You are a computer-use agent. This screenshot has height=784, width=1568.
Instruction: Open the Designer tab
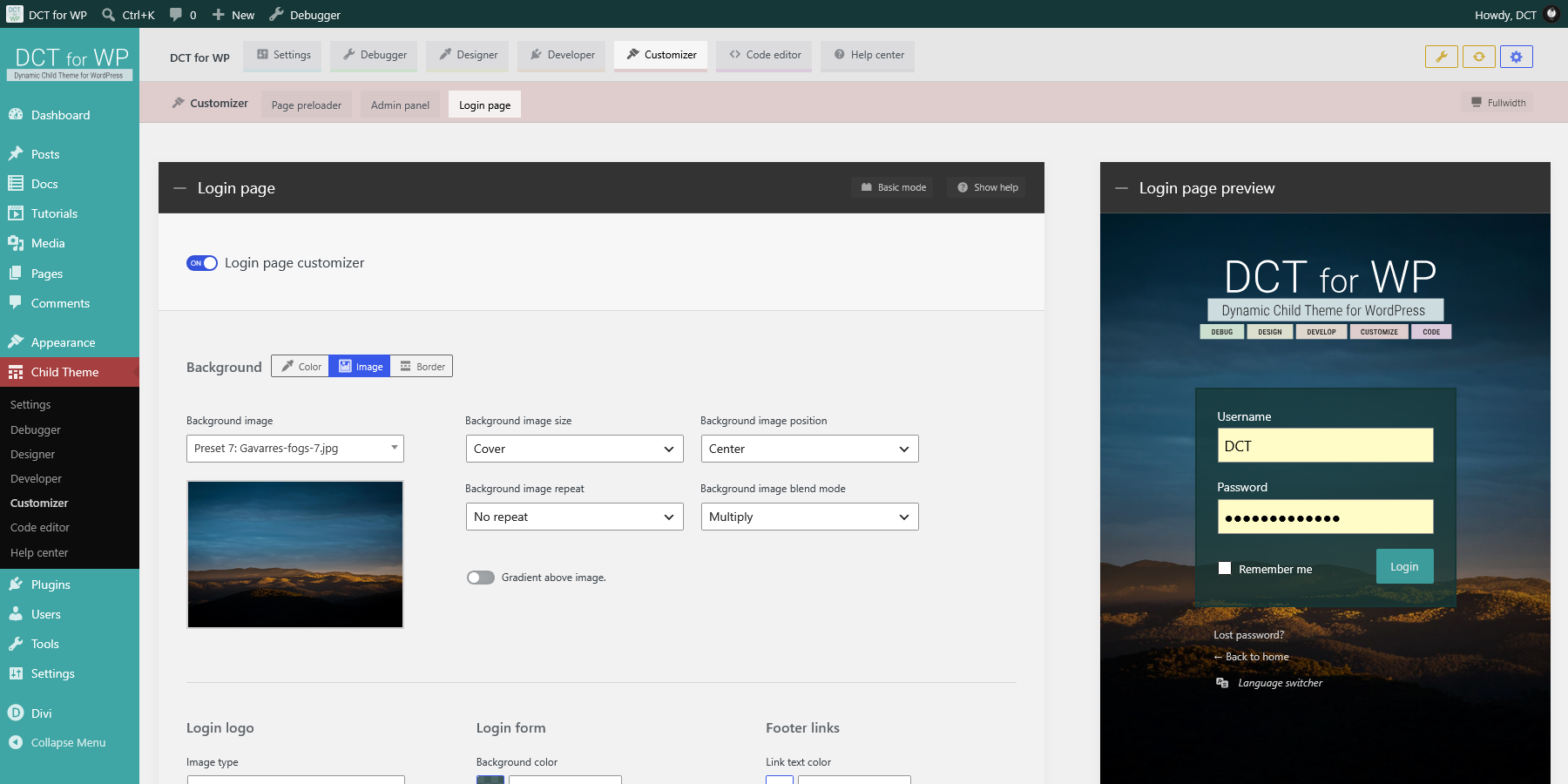(x=468, y=55)
